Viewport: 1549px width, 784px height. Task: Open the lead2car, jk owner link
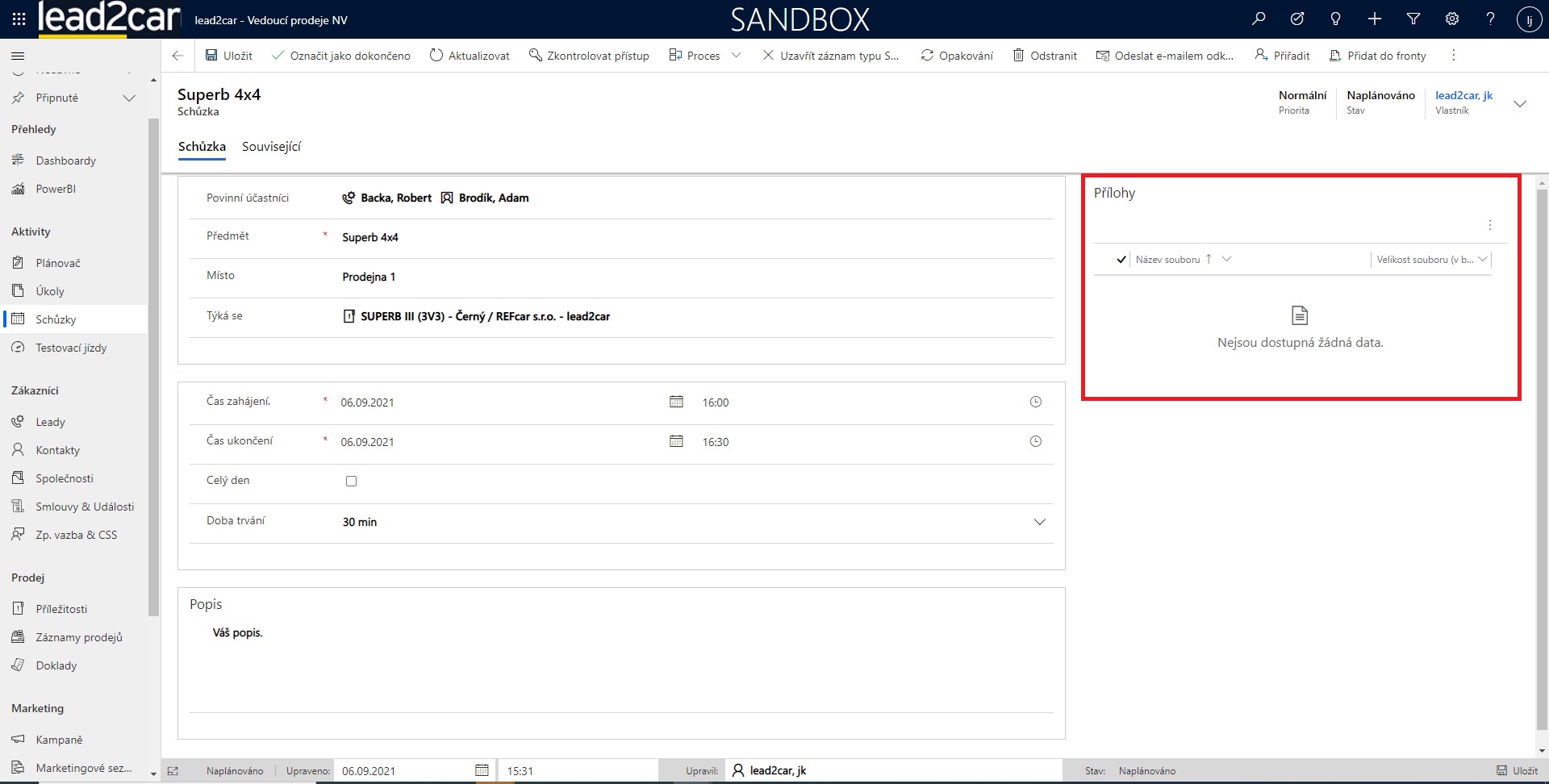[x=1463, y=95]
